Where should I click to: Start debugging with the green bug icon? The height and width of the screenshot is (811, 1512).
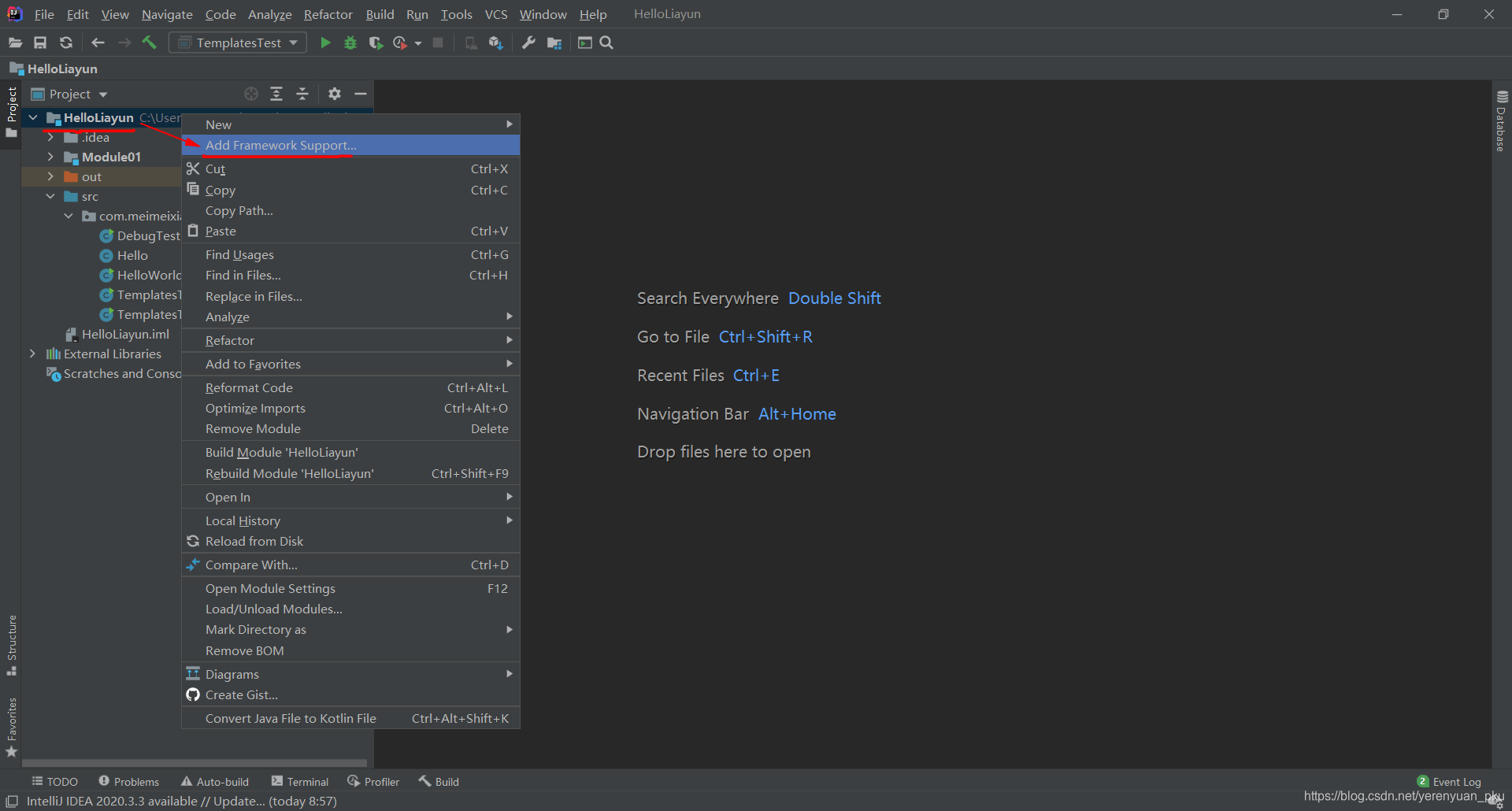[x=350, y=43]
